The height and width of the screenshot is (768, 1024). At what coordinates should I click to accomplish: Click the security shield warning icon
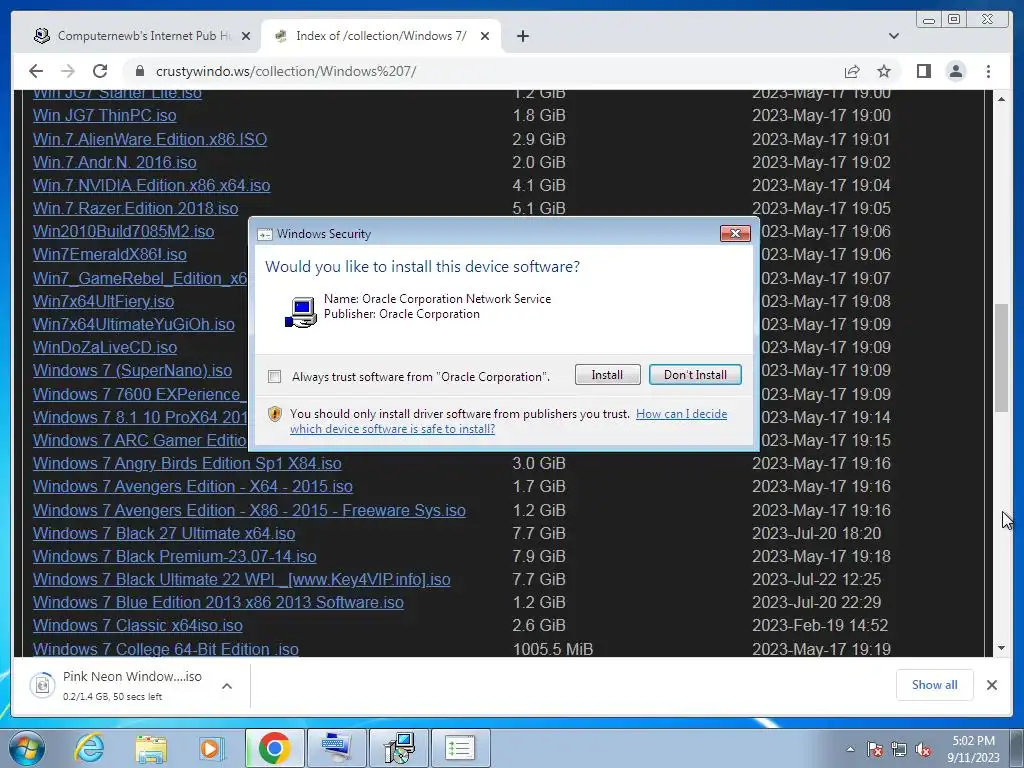275,414
